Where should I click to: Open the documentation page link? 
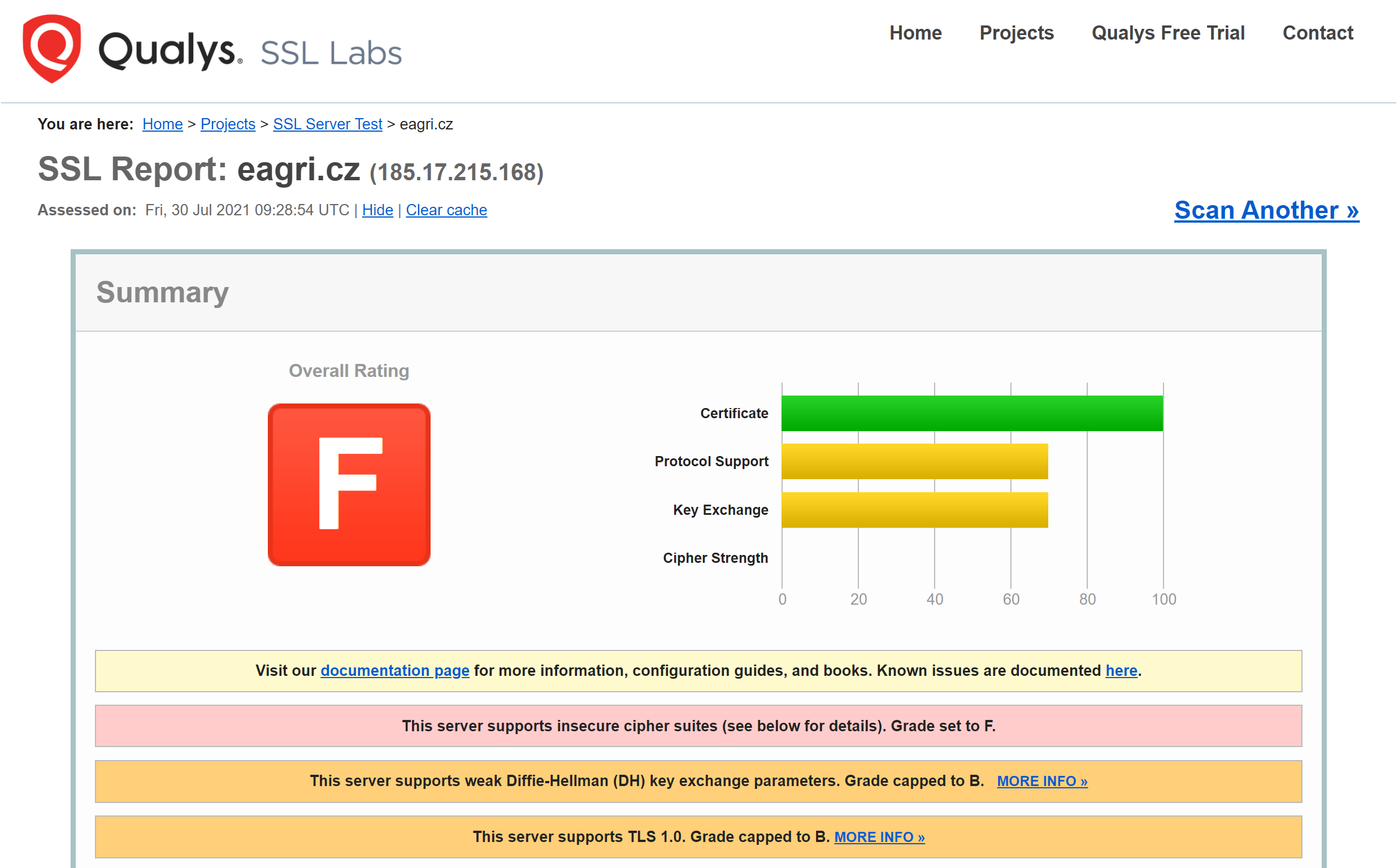pos(394,671)
